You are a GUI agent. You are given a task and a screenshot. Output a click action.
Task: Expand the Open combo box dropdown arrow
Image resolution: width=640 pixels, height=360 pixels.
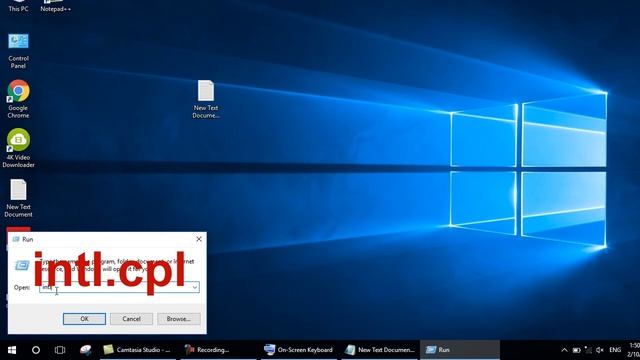tap(195, 287)
